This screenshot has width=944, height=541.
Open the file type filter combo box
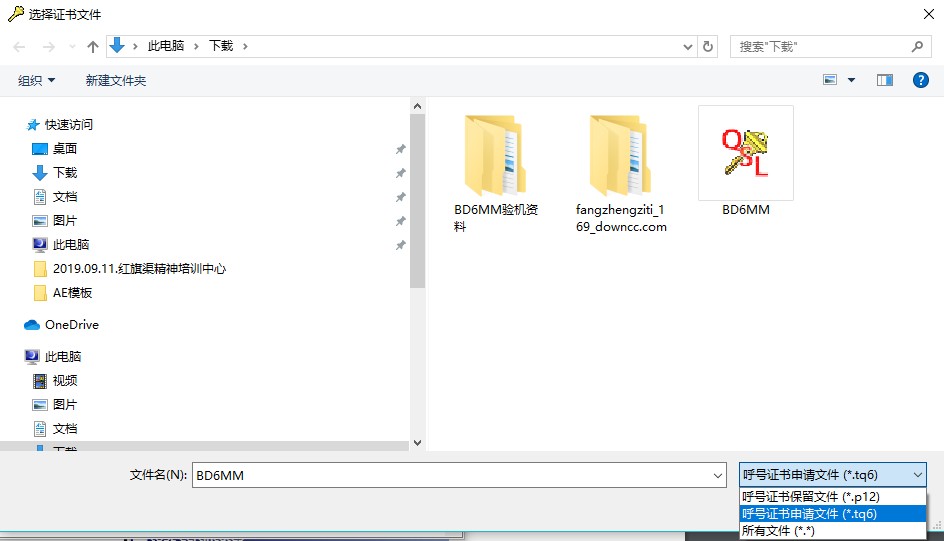coord(832,475)
